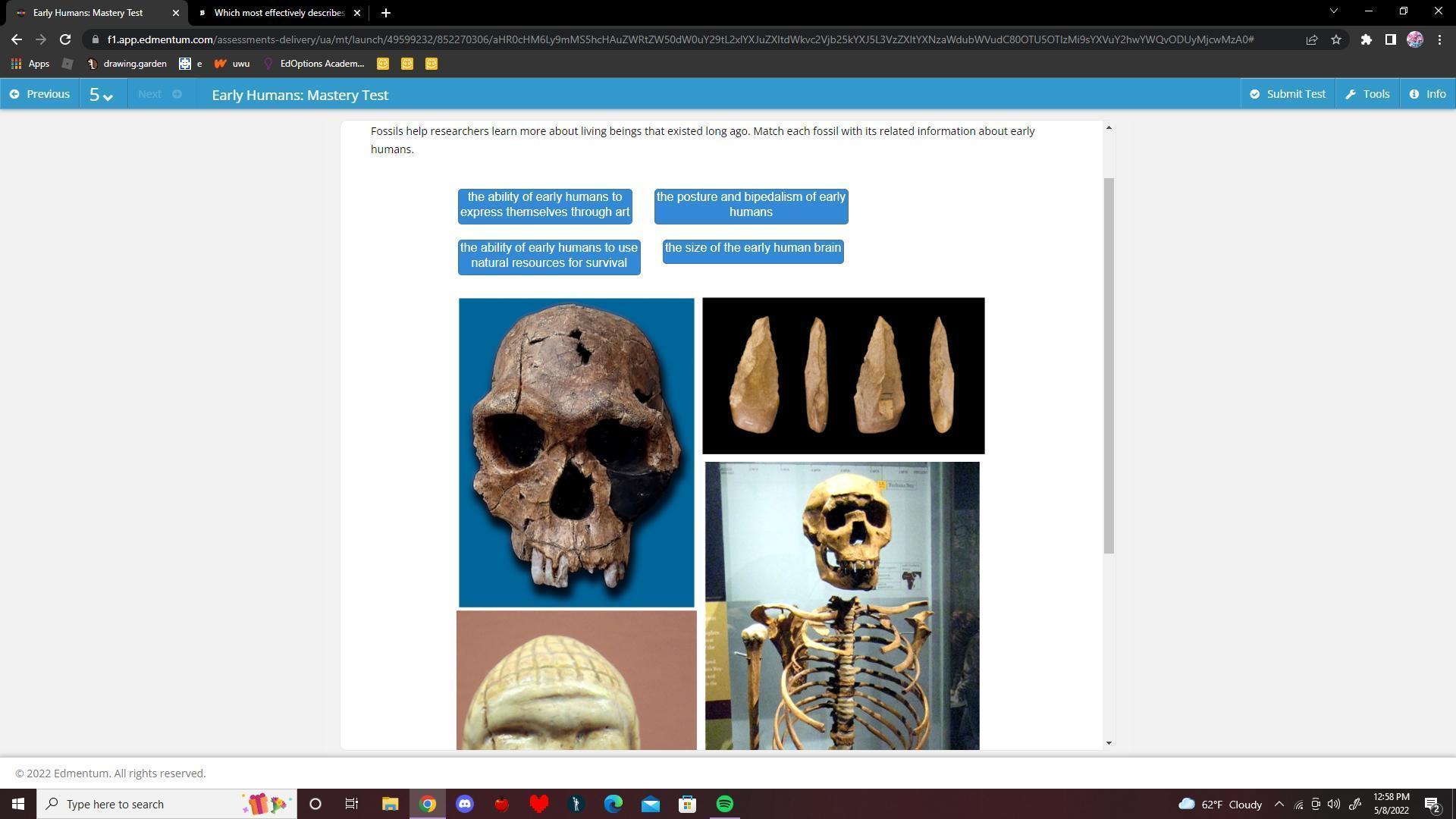Image resolution: width=1456 pixels, height=819 pixels.
Task: Click the Google account profile avatar
Action: 1414,39
